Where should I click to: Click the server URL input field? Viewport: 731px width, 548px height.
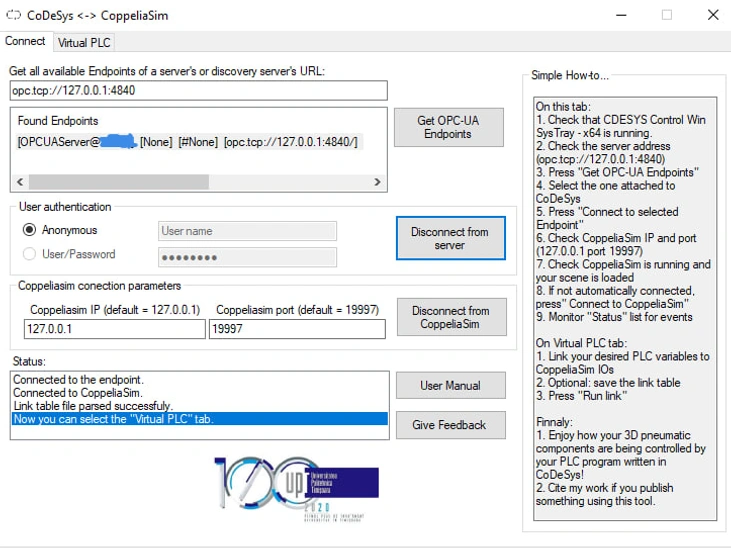[x=199, y=90]
